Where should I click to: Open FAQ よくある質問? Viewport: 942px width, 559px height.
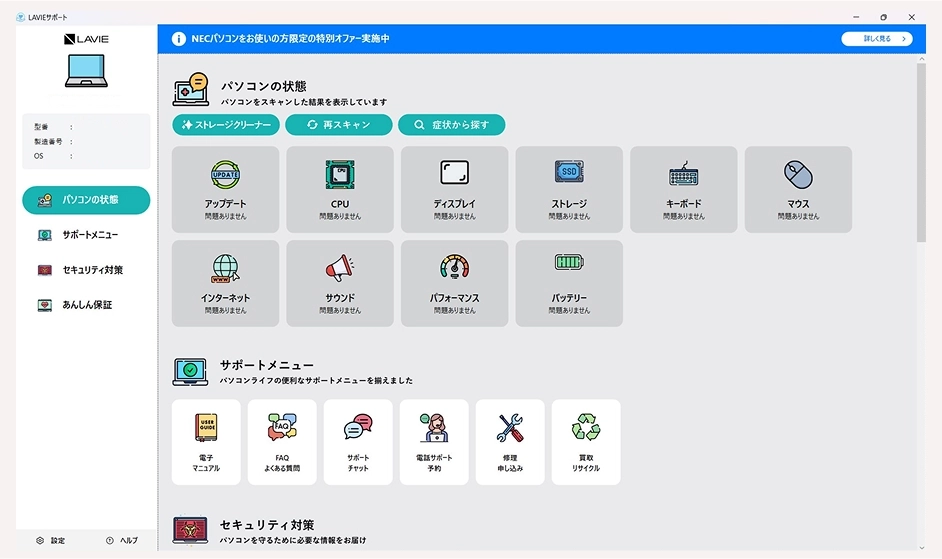tap(282, 442)
